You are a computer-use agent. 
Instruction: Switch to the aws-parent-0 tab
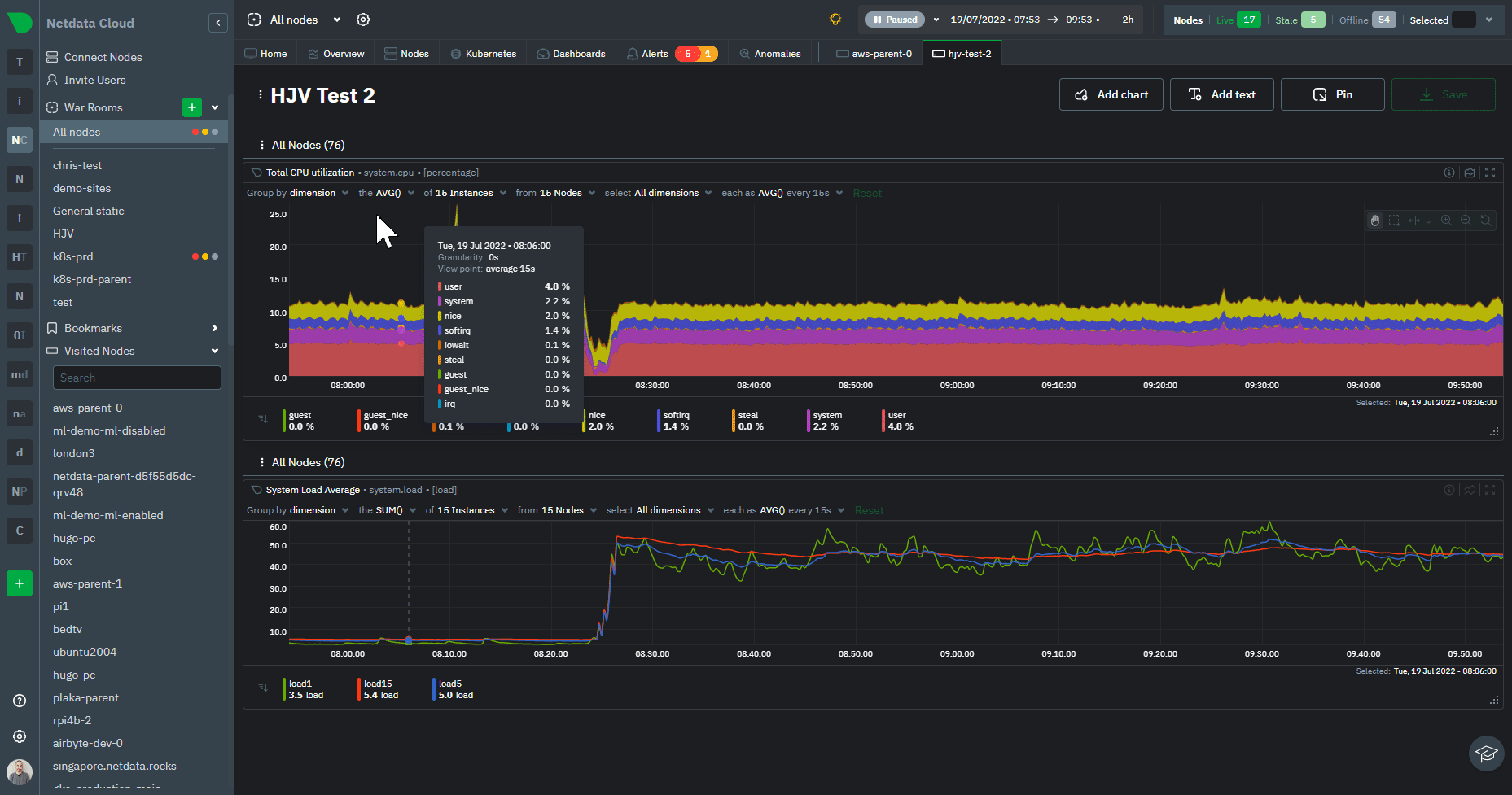[874, 54]
